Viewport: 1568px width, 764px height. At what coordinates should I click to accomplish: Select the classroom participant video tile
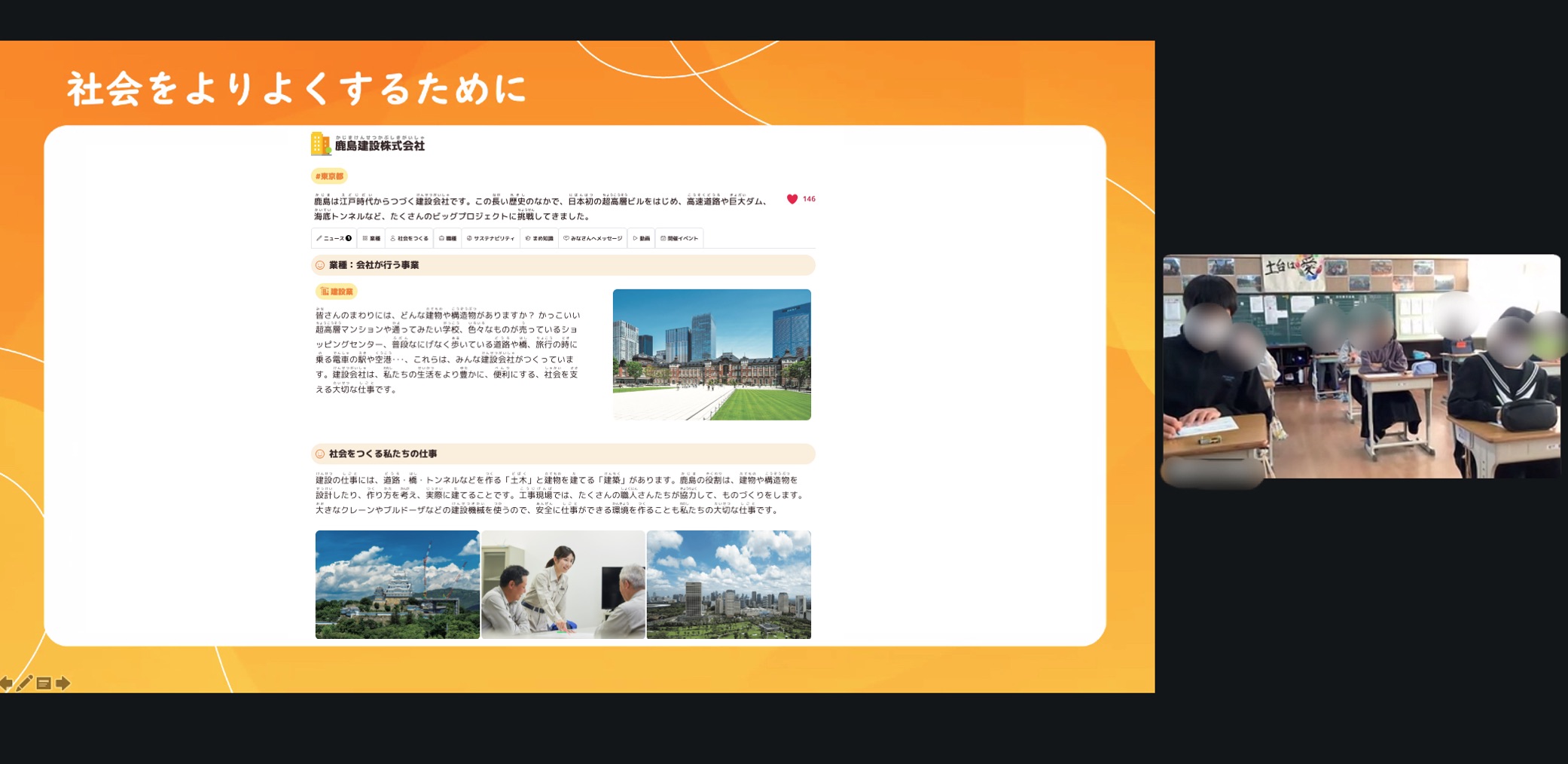coord(1361,366)
